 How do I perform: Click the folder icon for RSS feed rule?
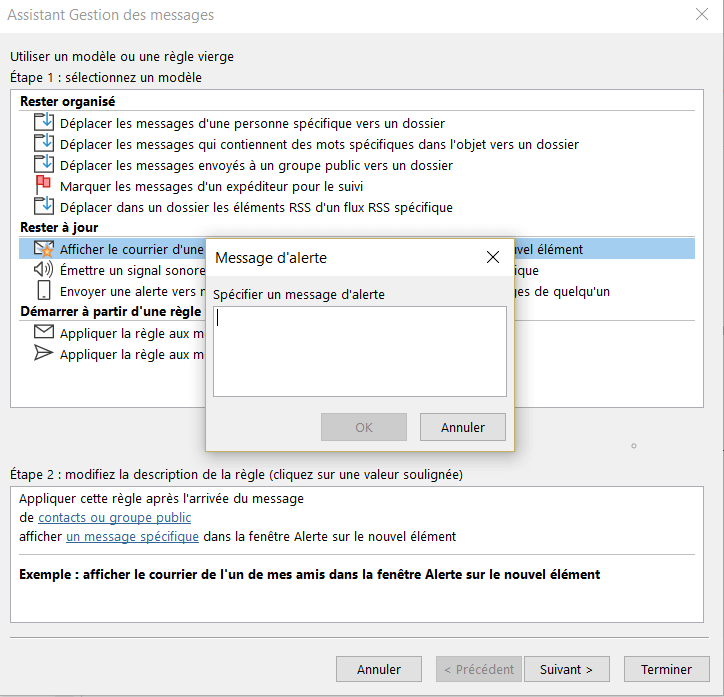44,206
